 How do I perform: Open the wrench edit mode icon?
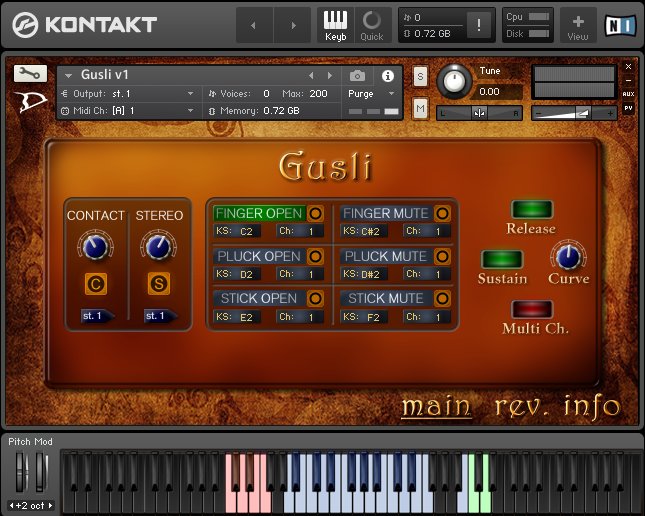[30, 74]
